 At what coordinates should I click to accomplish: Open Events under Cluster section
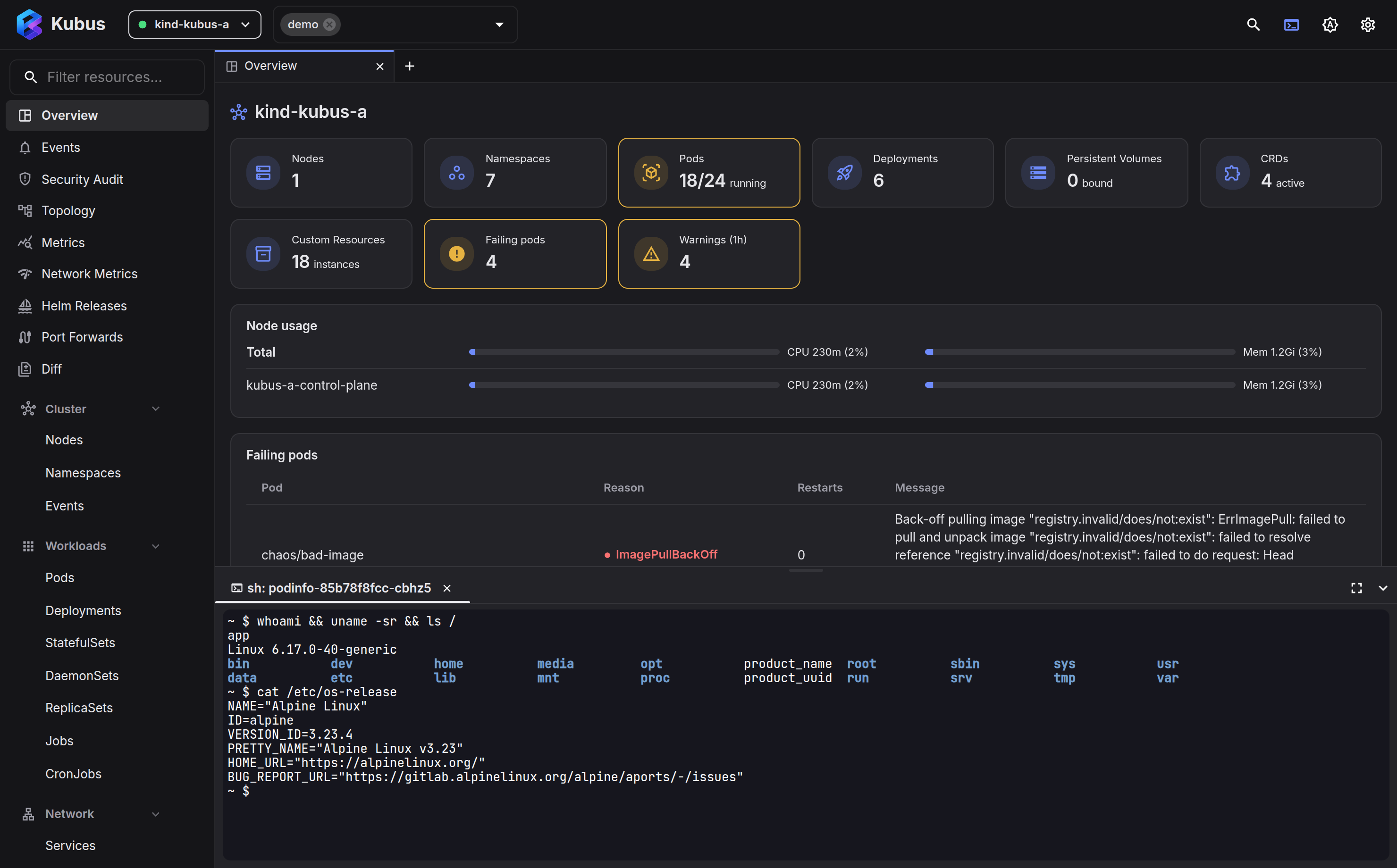click(65, 506)
